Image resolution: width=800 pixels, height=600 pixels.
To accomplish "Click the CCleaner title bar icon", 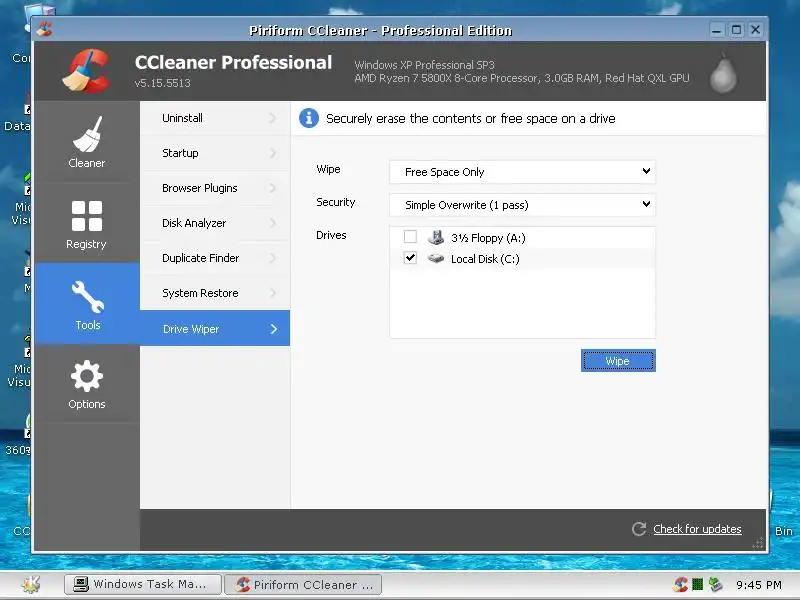I will [44, 29].
